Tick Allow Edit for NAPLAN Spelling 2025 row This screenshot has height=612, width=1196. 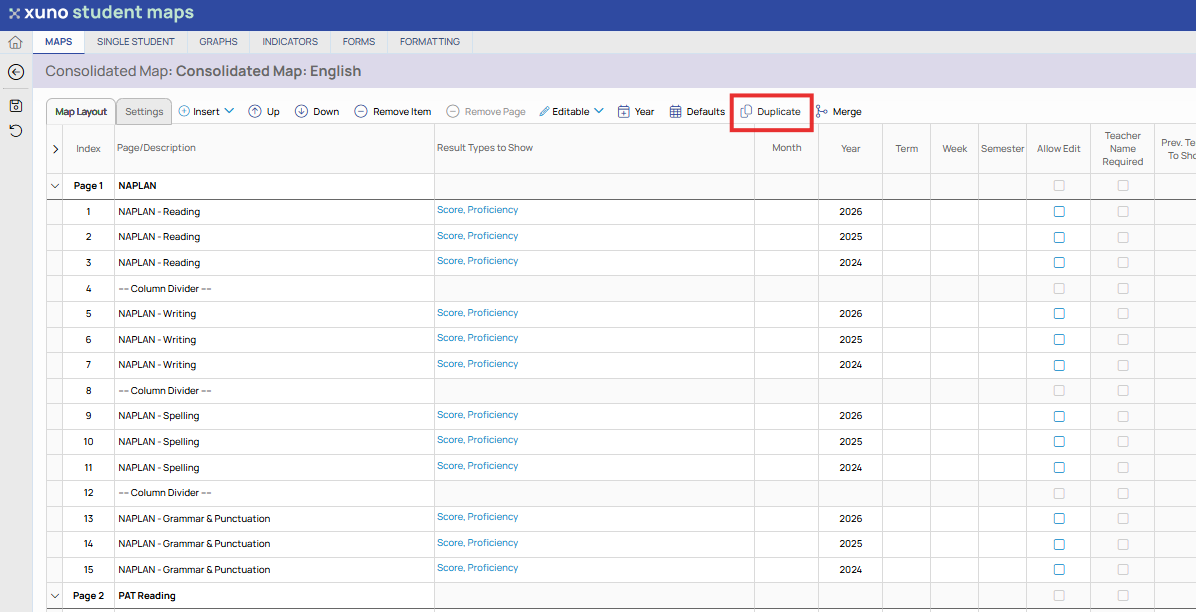coord(1059,442)
